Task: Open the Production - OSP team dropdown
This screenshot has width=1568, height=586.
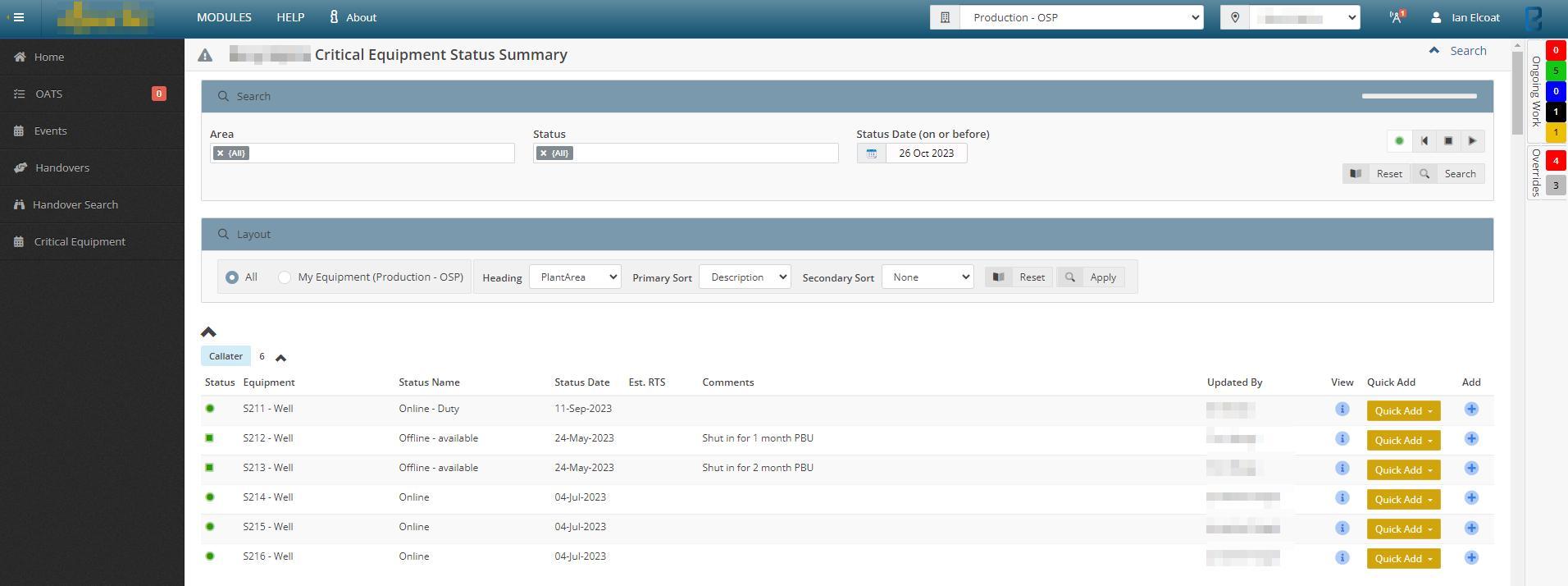Action: click(x=1082, y=17)
